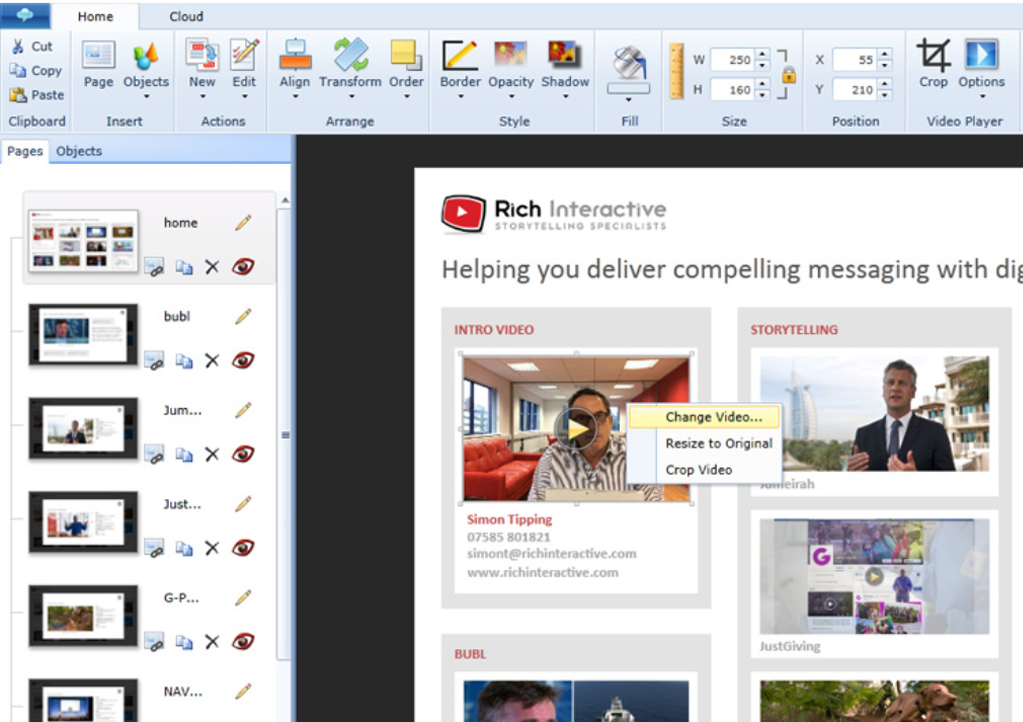Click the Copy icon in Clipboard group

pos(18,70)
